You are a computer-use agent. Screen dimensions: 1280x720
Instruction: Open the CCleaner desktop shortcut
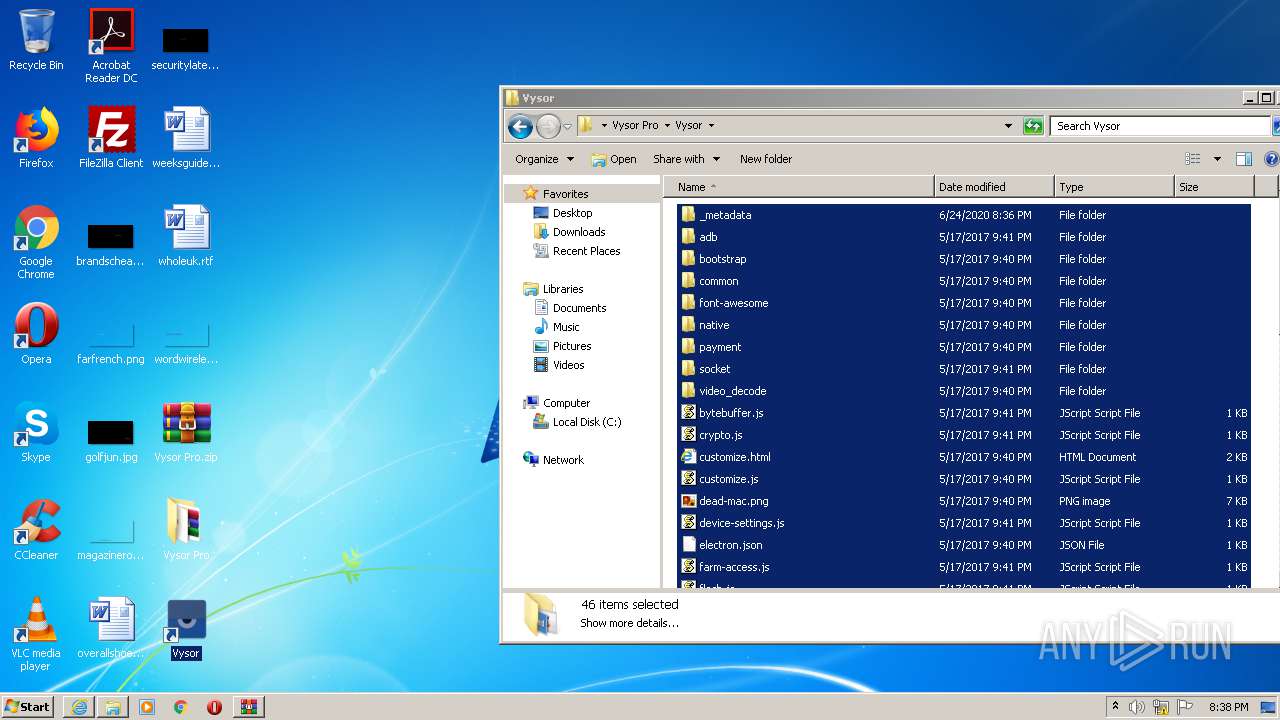coord(36,530)
